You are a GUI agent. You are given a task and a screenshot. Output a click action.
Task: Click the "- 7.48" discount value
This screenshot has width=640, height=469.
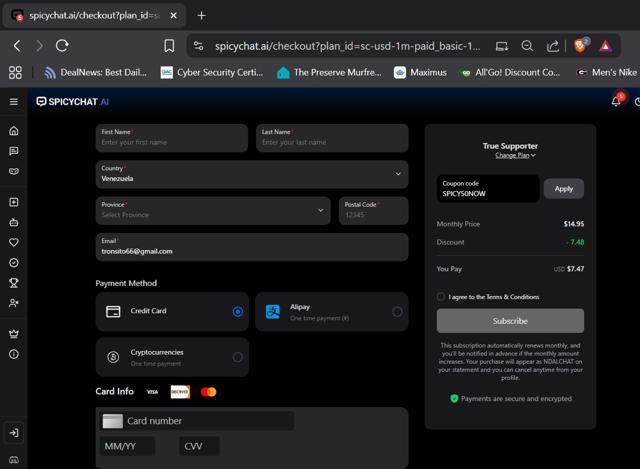pyautogui.click(x=575, y=242)
